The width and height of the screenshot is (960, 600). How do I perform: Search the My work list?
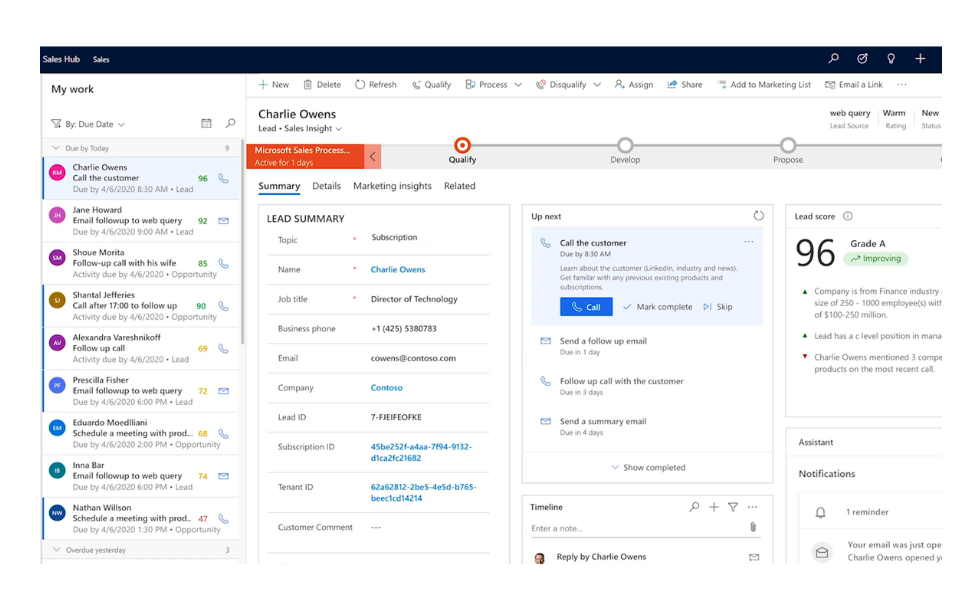pos(230,124)
